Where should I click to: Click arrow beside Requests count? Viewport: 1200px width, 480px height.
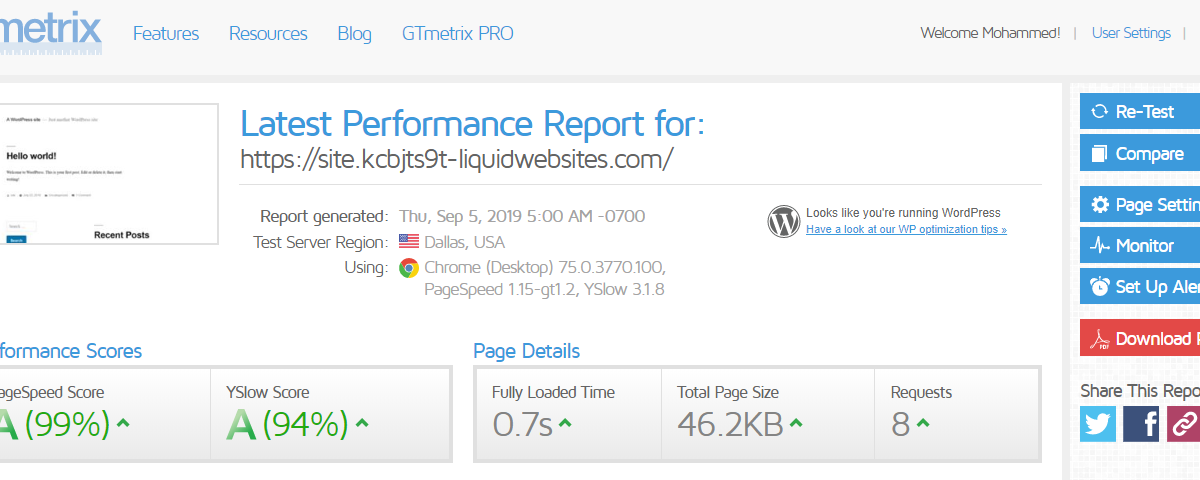(x=922, y=423)
